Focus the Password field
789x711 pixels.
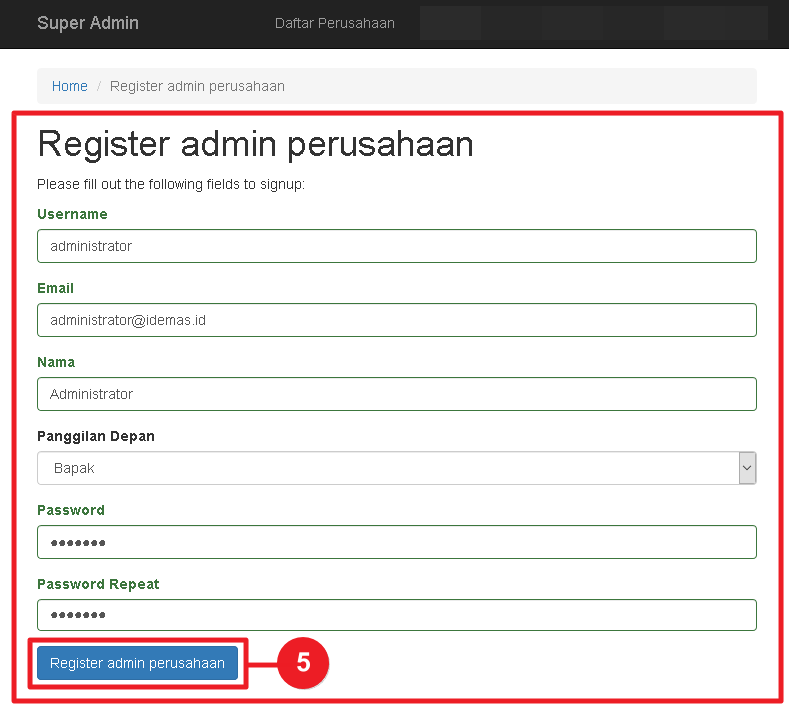tap(396, 542)
